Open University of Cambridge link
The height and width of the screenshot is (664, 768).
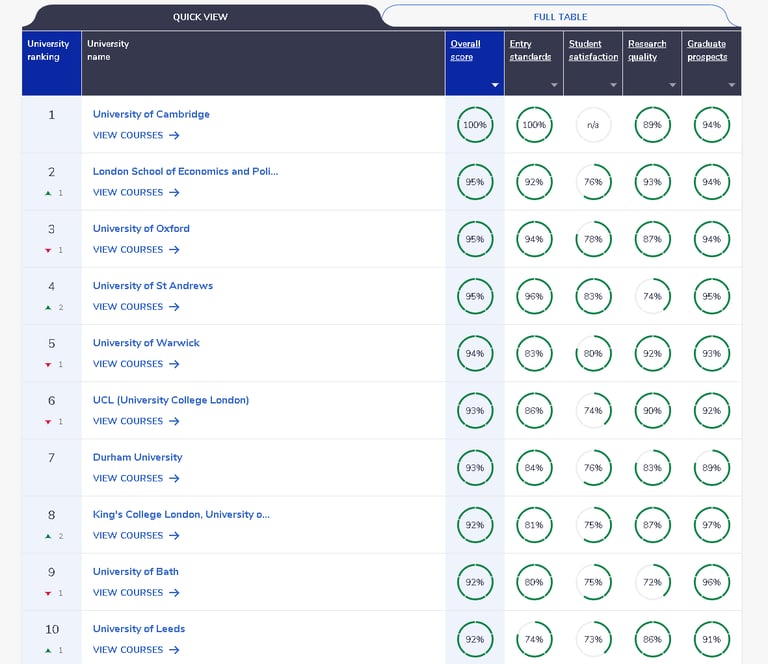coord(151,114)
